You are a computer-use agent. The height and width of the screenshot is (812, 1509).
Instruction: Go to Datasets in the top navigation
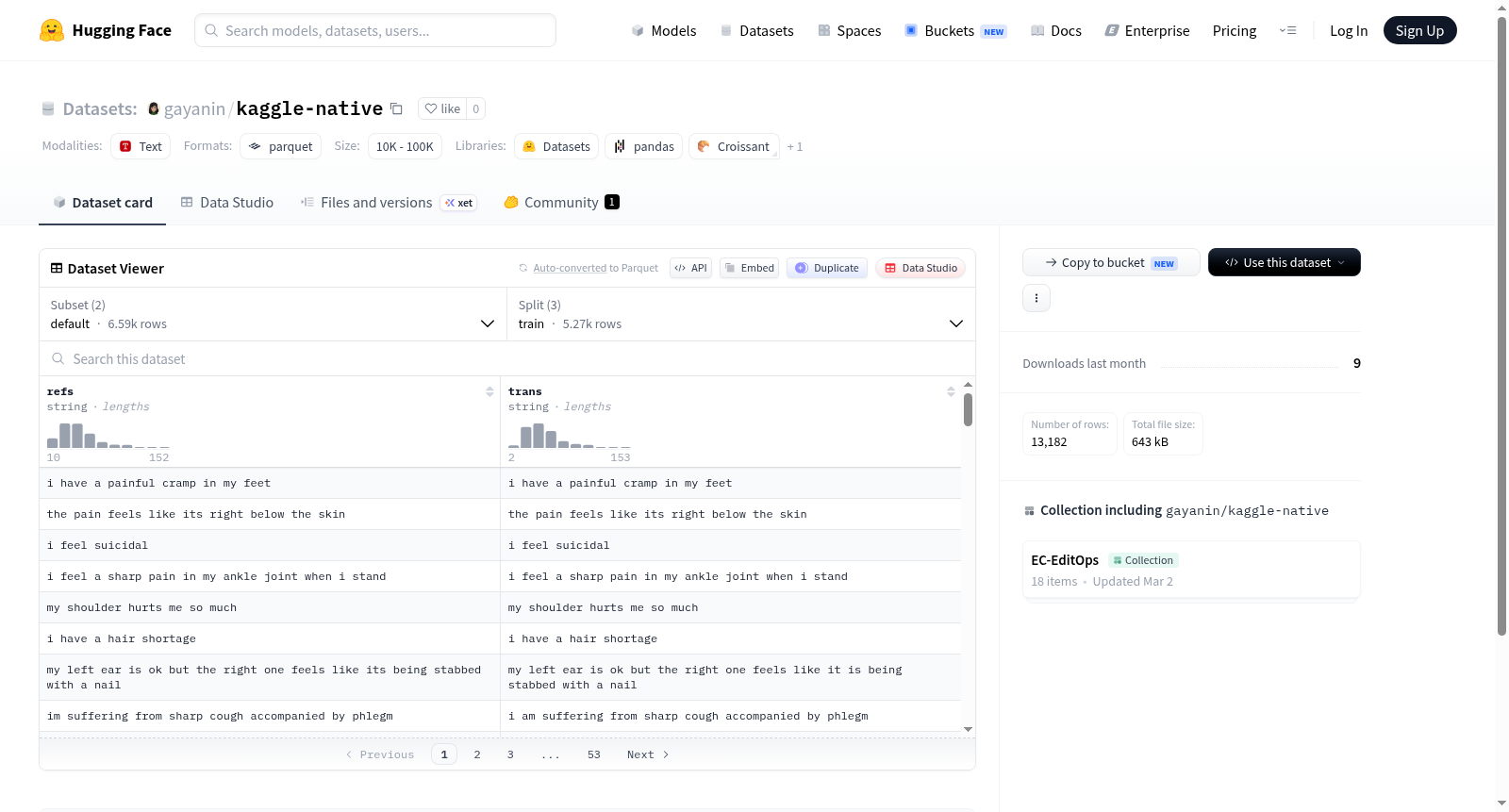tap(757, 30)
